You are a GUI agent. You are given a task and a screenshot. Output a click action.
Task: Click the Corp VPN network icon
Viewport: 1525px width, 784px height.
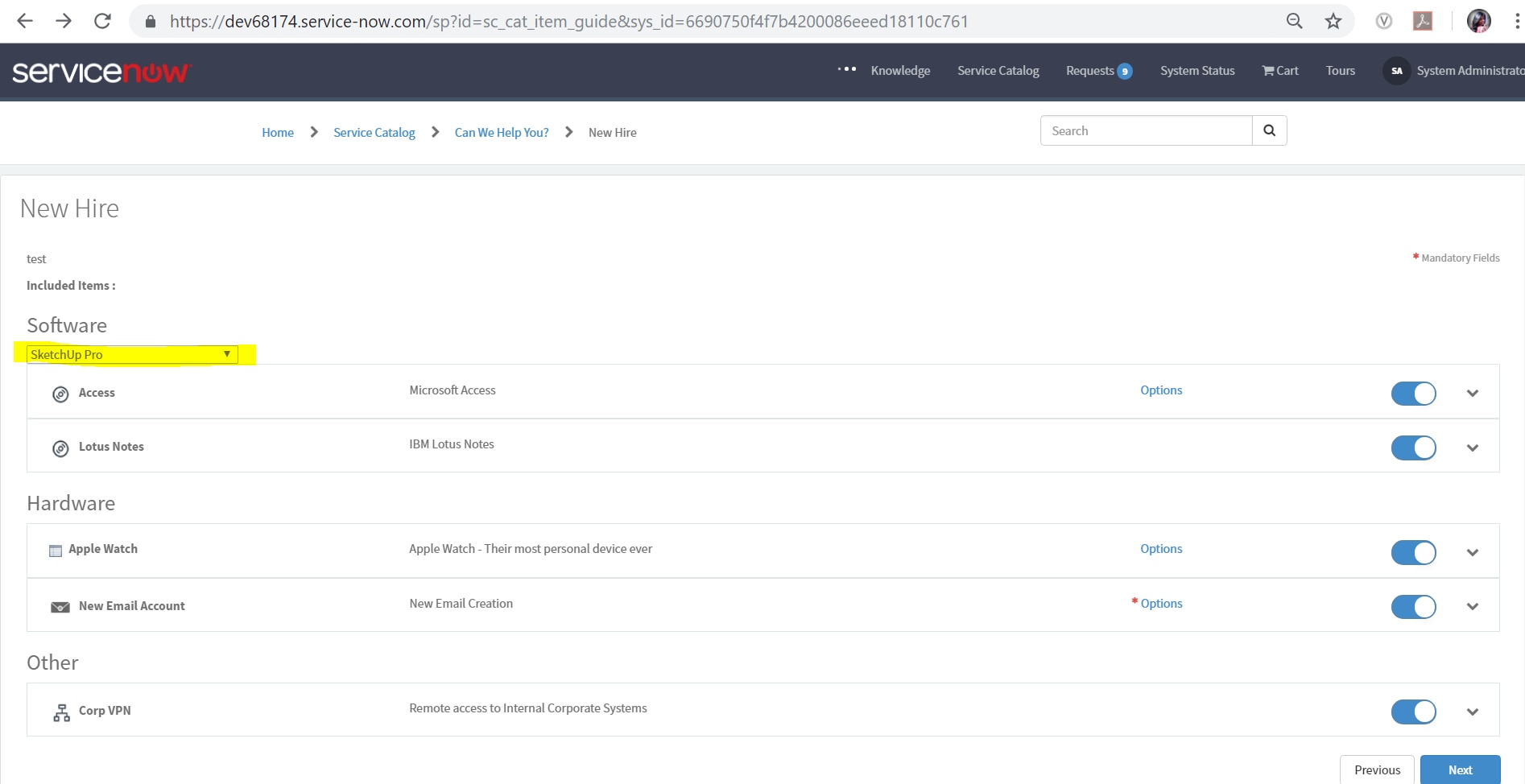pyautogui.click(x=61, y=712)
